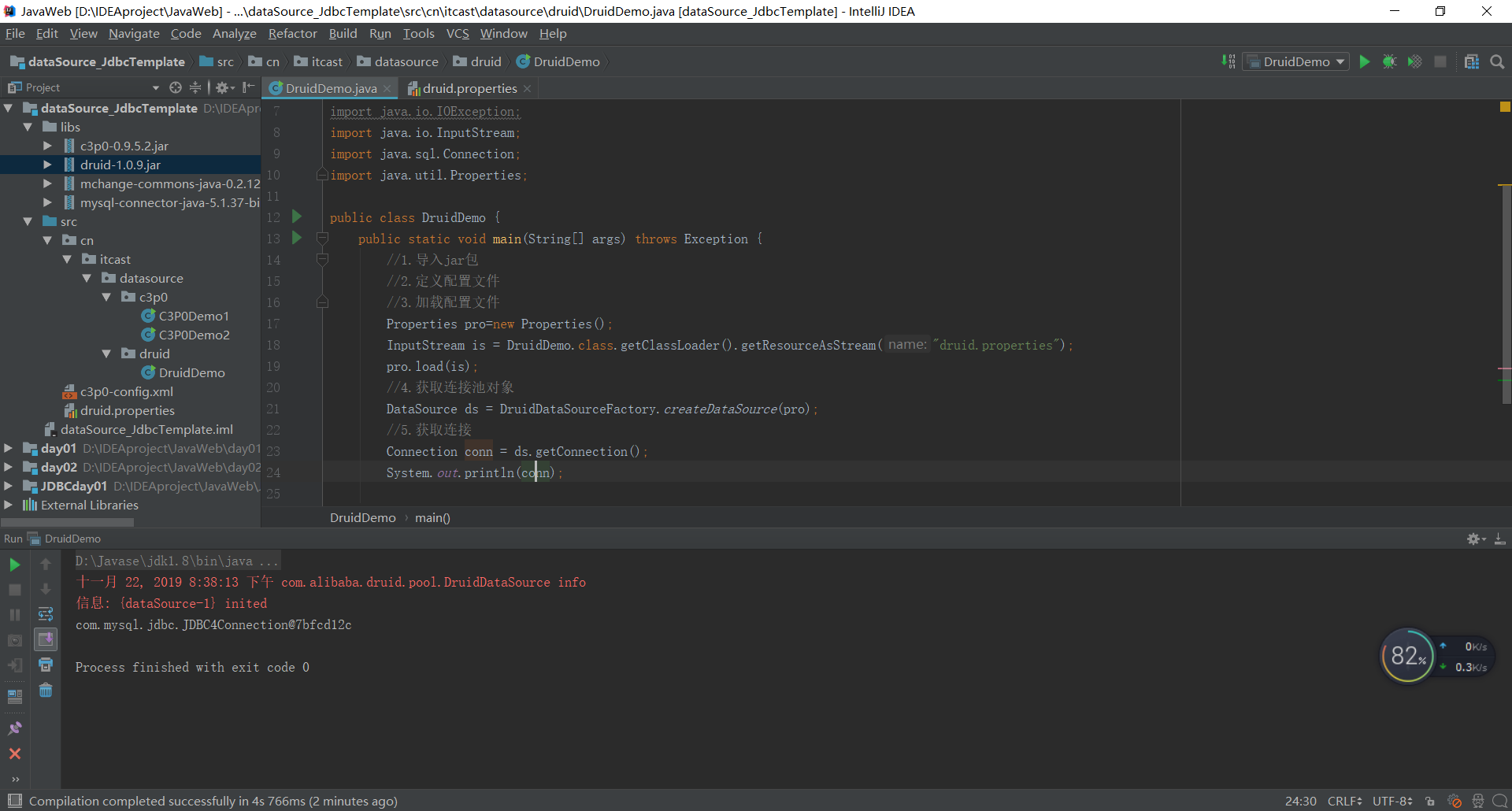Expand the c3p0-0.9.5.2.jar node
This screenshot has width=1512, height=811.
click(x=47, y=146)
